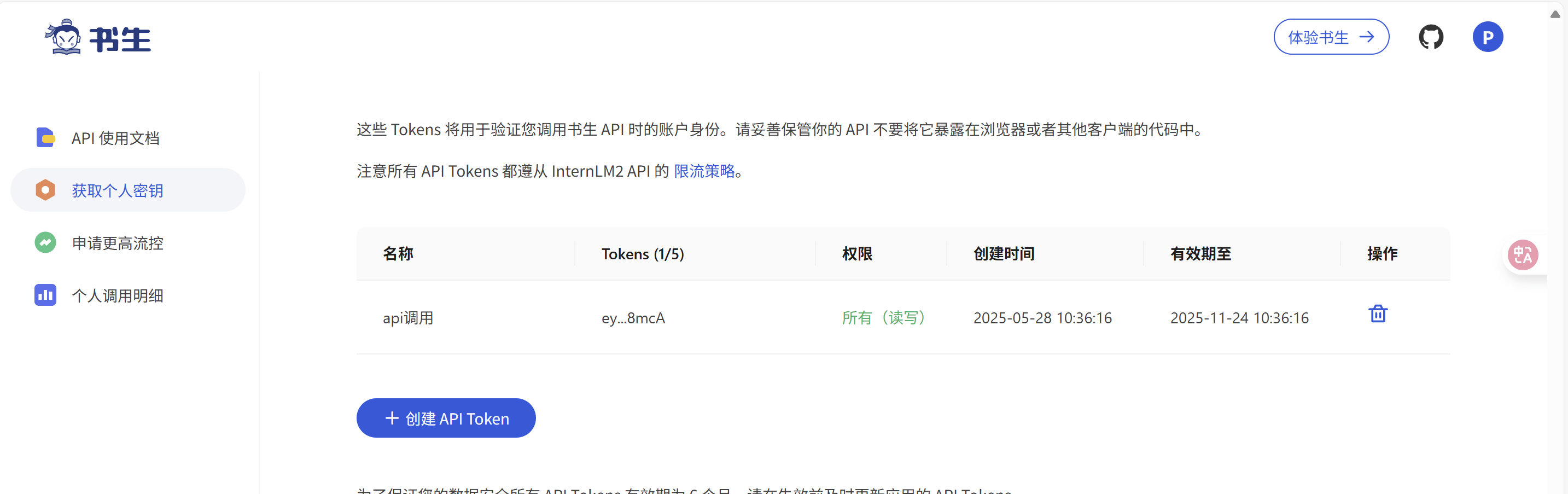
Task: Click the scrollbar up arrow
Action: (1555, 14)
